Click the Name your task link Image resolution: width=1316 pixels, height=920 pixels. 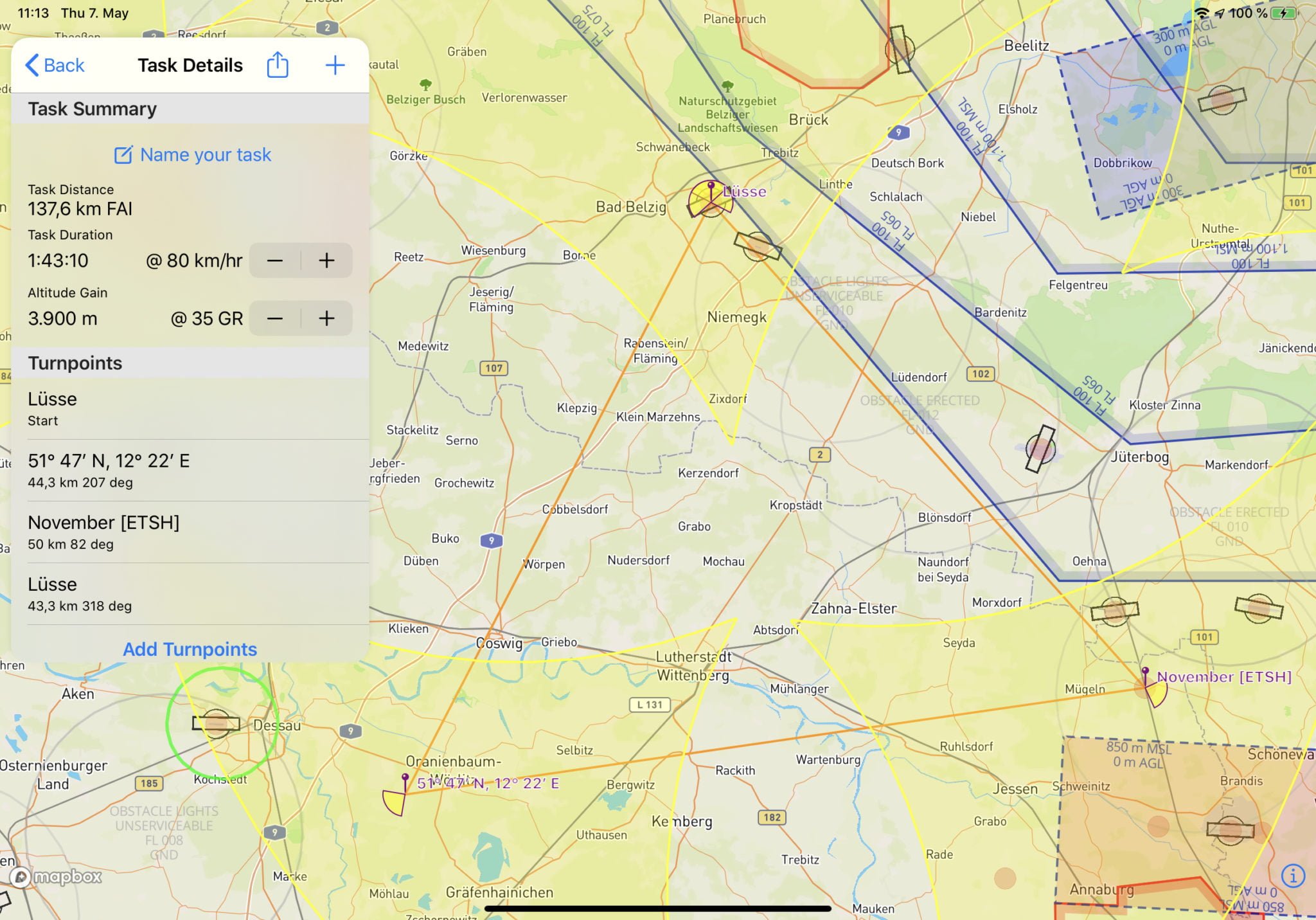click(193, 155)
